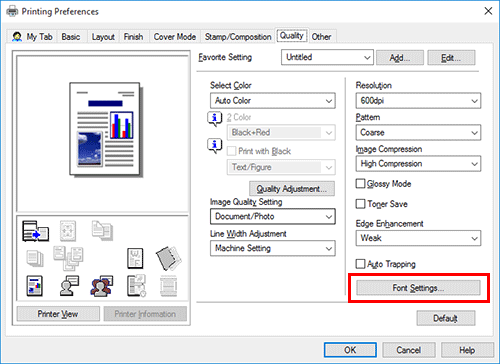Viewport: 500px width, 364px height.
Task: Expand the Image Compression dropdown
Action: coord(418,164)
